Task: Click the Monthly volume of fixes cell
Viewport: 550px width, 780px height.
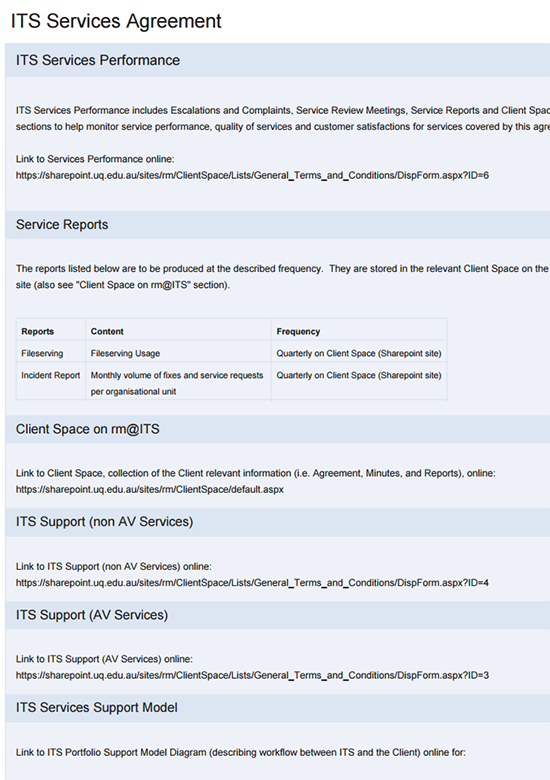Action: click(x=179, y=383)
